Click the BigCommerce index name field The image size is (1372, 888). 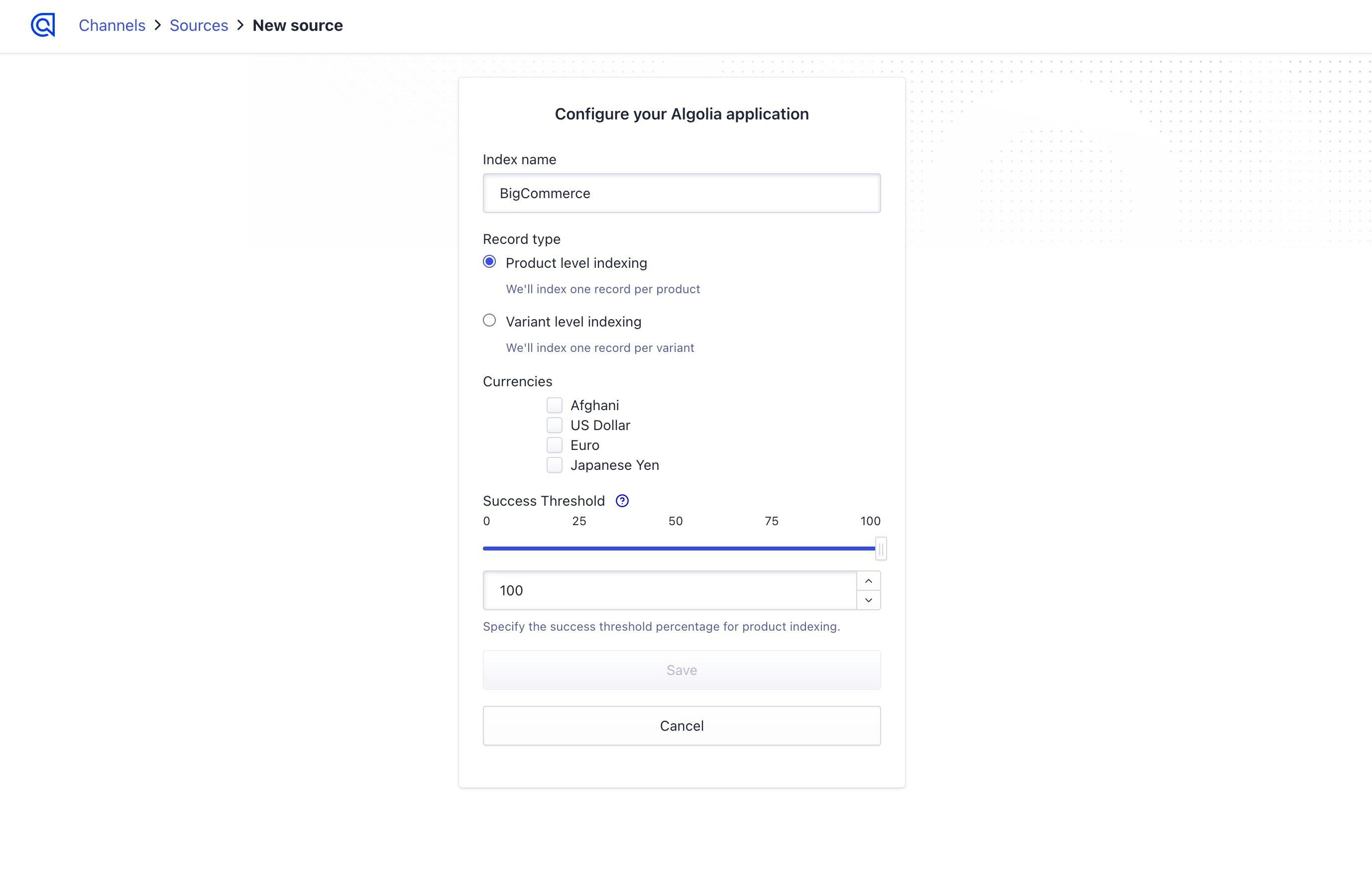(x=682, y=193)
